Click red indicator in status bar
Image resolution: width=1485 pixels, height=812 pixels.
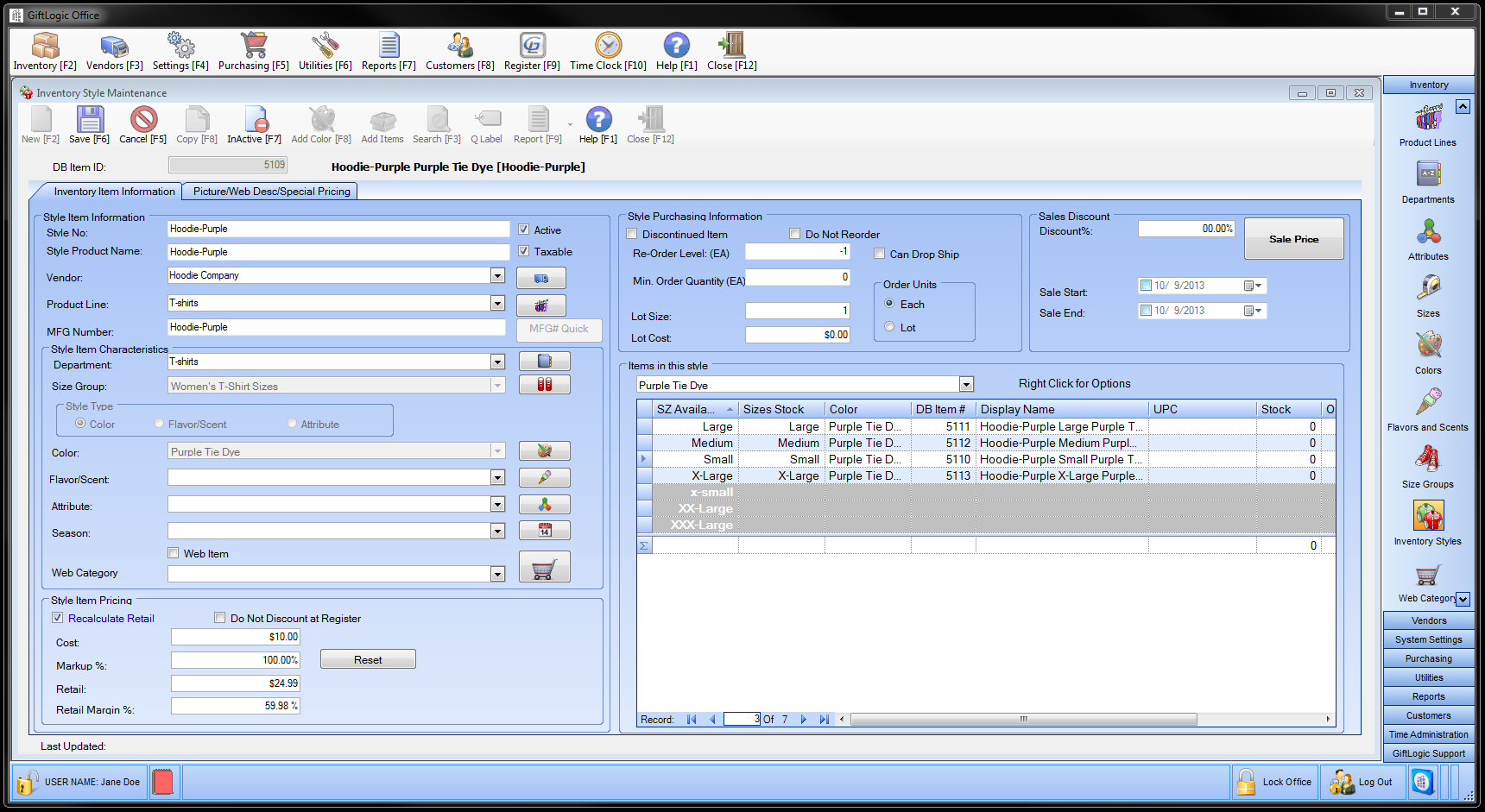click(x=162, y=782)
